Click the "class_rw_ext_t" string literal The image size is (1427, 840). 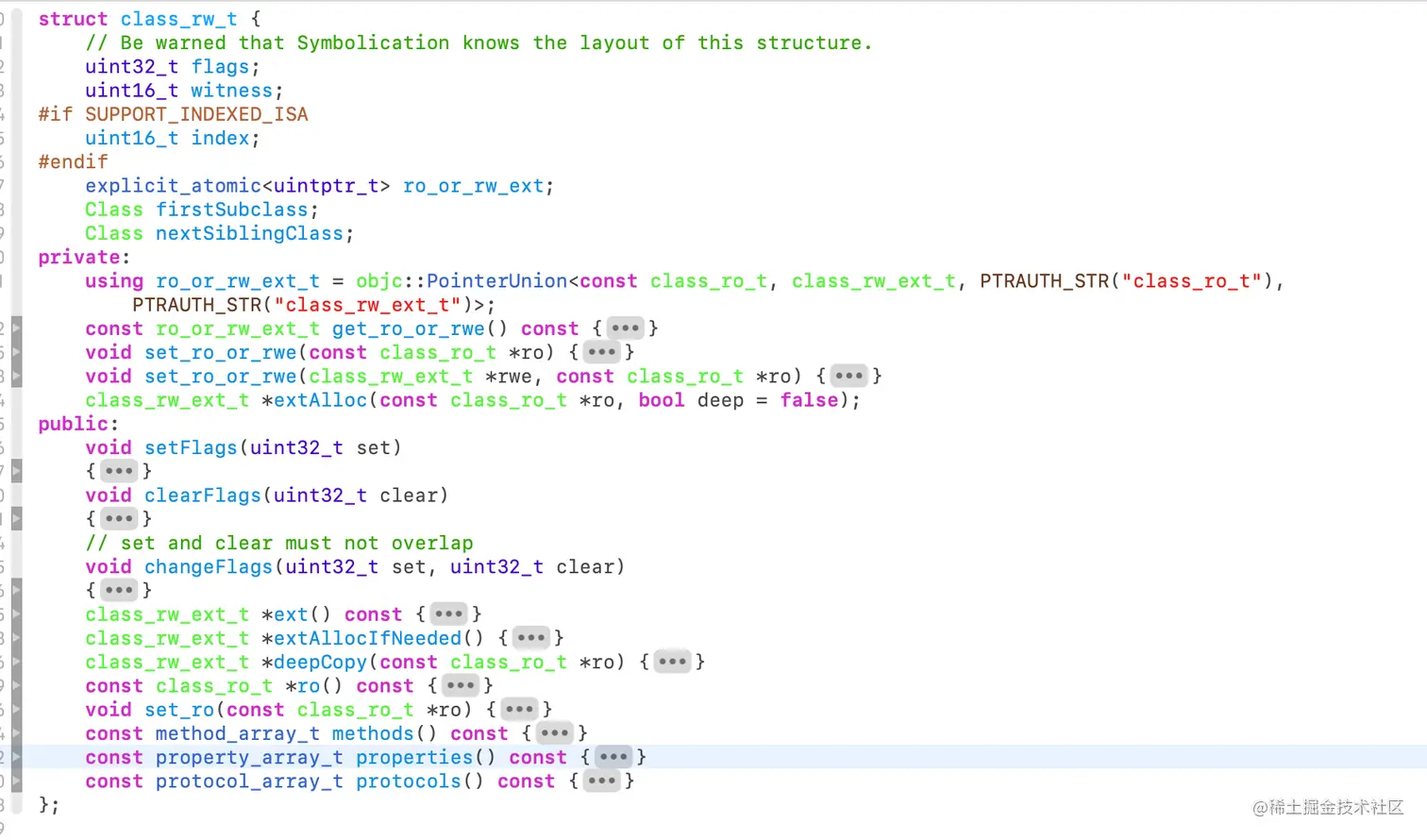pyautogui.click(x=367, y=305)
